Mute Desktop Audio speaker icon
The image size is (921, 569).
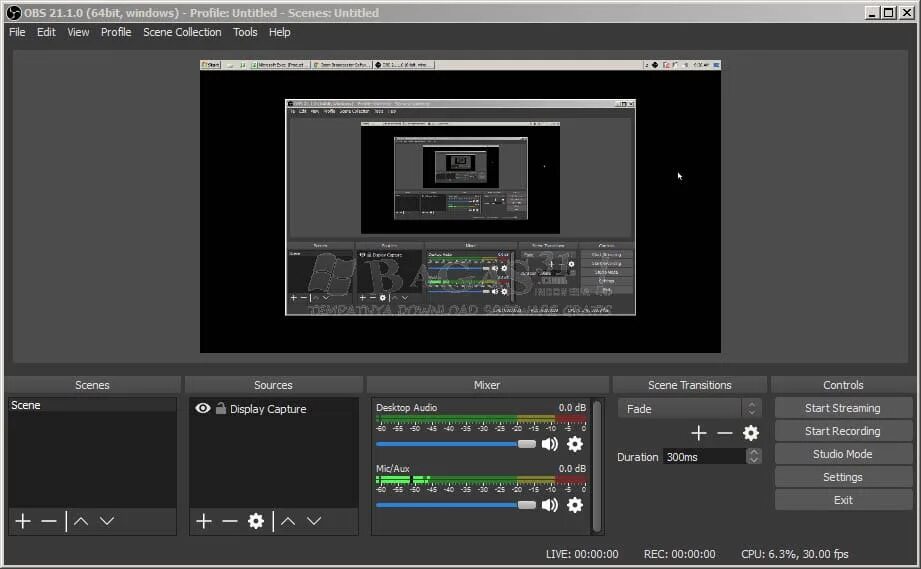[x=550, y=444]
